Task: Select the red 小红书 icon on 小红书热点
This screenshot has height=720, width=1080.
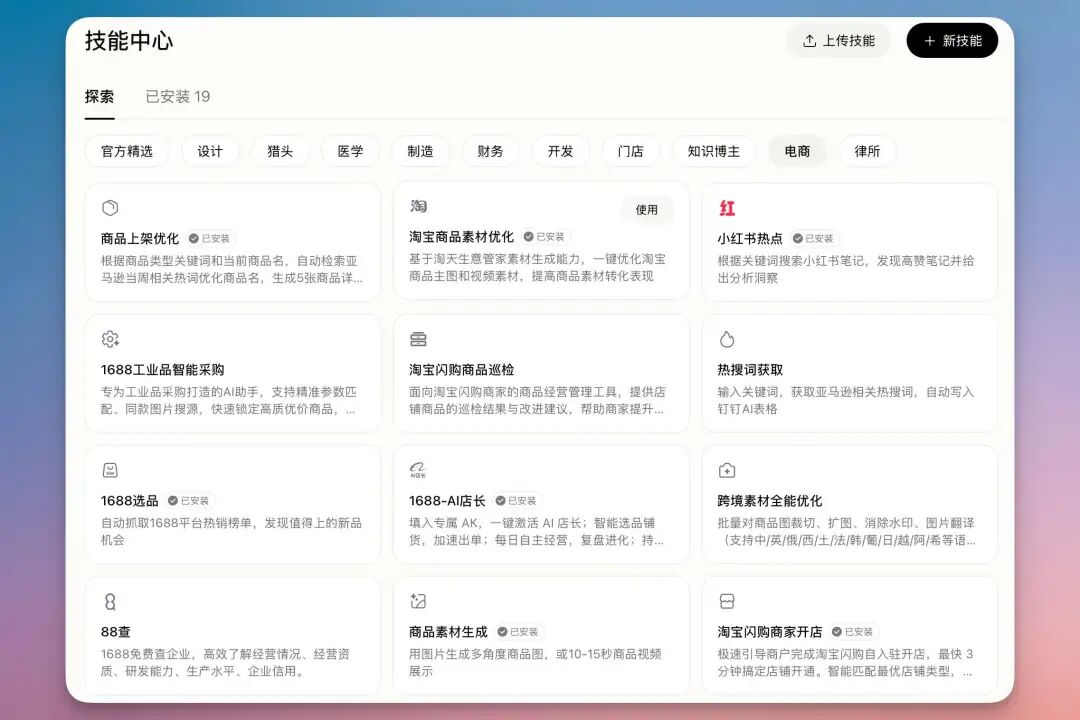Action: [x=727, y=207]
